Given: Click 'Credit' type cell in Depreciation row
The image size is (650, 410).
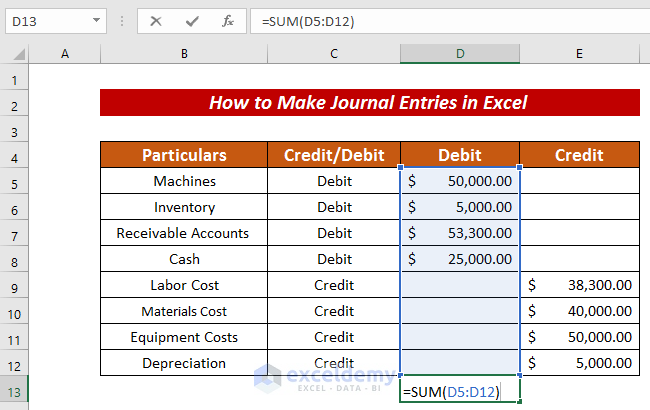Looking at the screenshot, I should click(334, 363).
